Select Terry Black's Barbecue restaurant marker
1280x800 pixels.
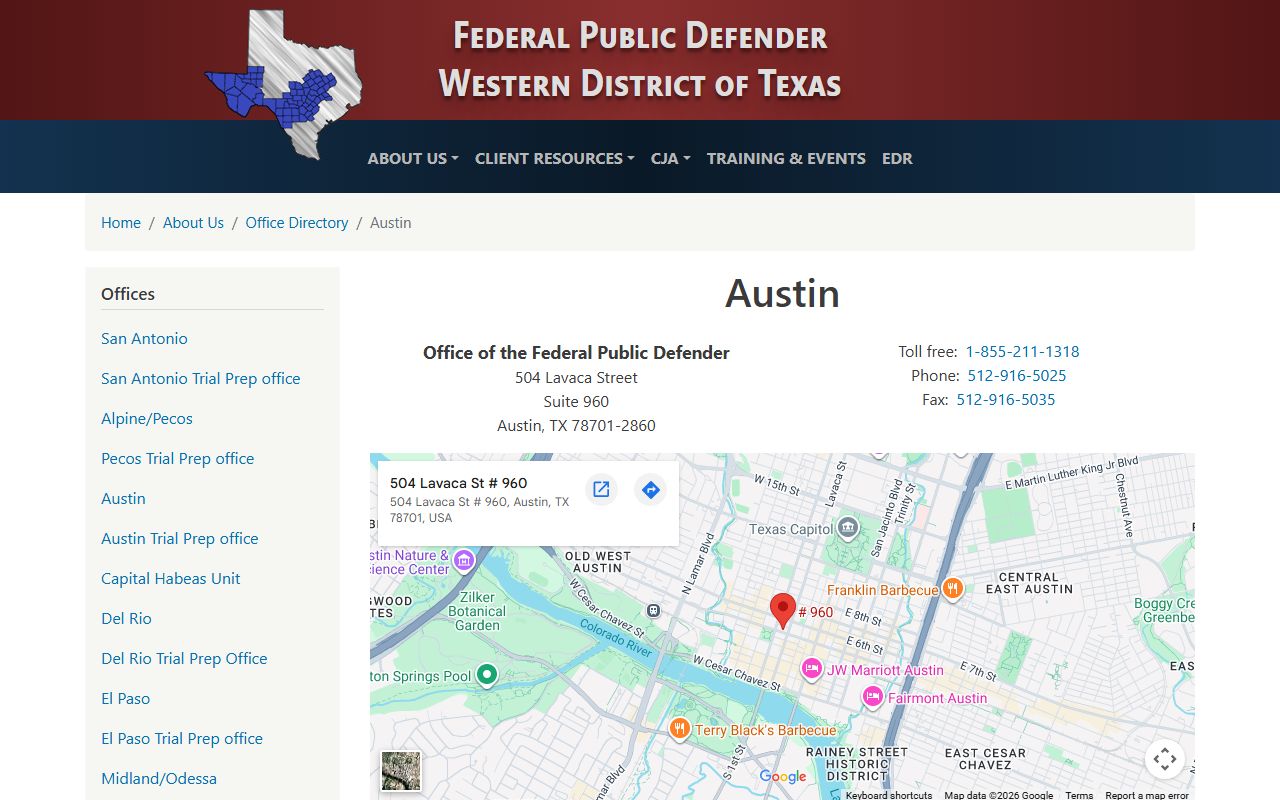(x=680, y=729)
